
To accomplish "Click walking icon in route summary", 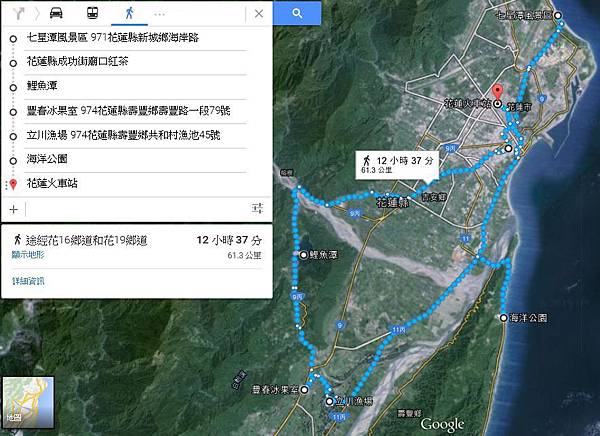I will [x=17, y=240].
